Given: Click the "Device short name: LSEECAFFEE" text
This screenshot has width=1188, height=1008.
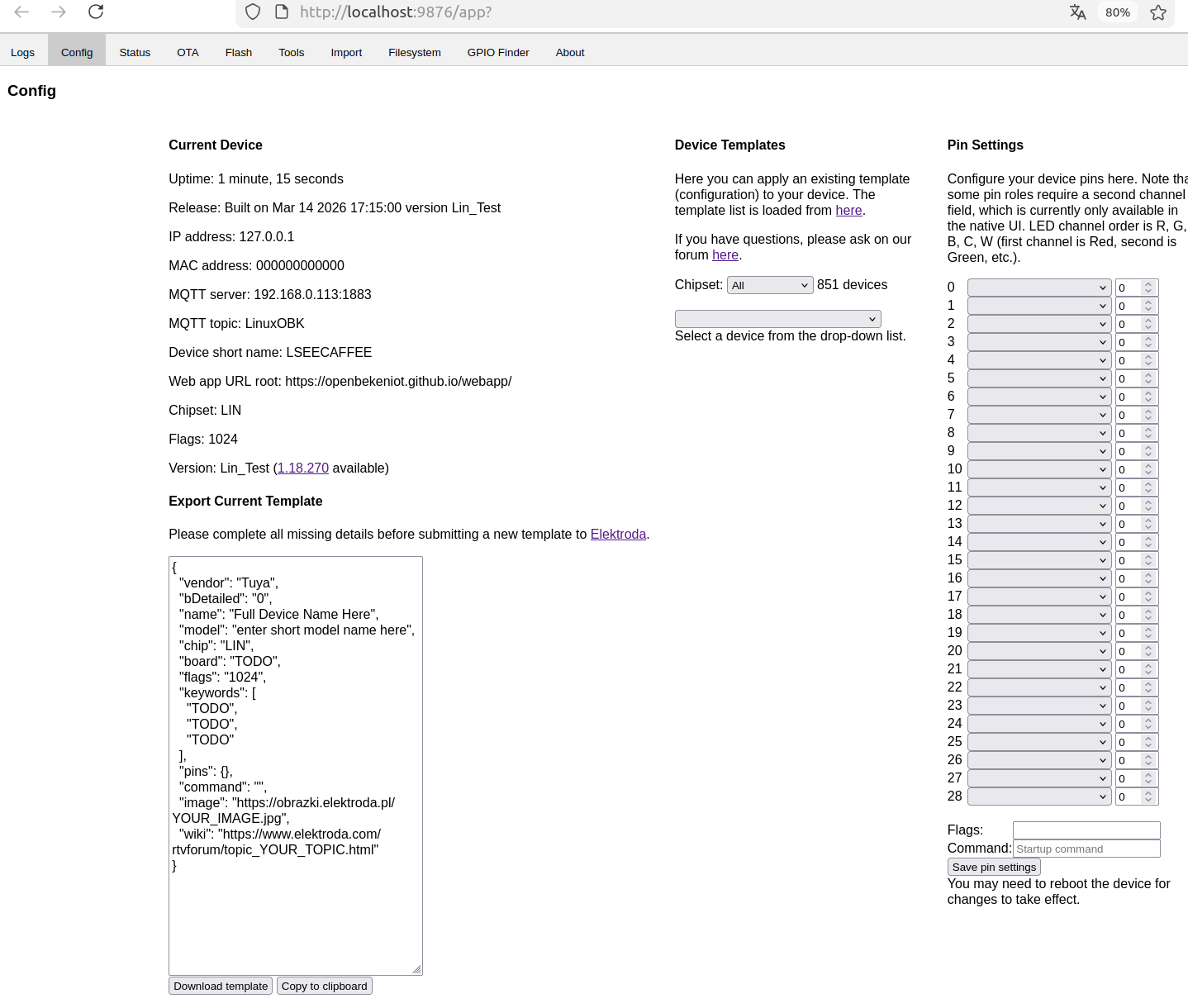Looking at the screenshot, I should click(x=270, y=352).
